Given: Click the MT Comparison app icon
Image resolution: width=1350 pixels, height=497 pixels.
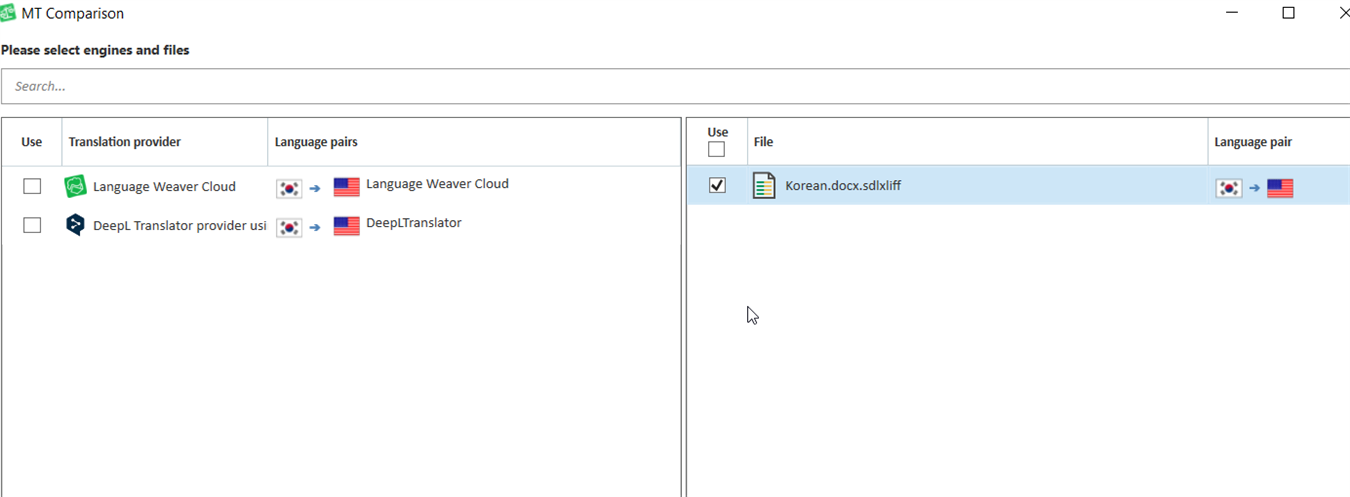Looking at the screenshot, I should (9, 13).
